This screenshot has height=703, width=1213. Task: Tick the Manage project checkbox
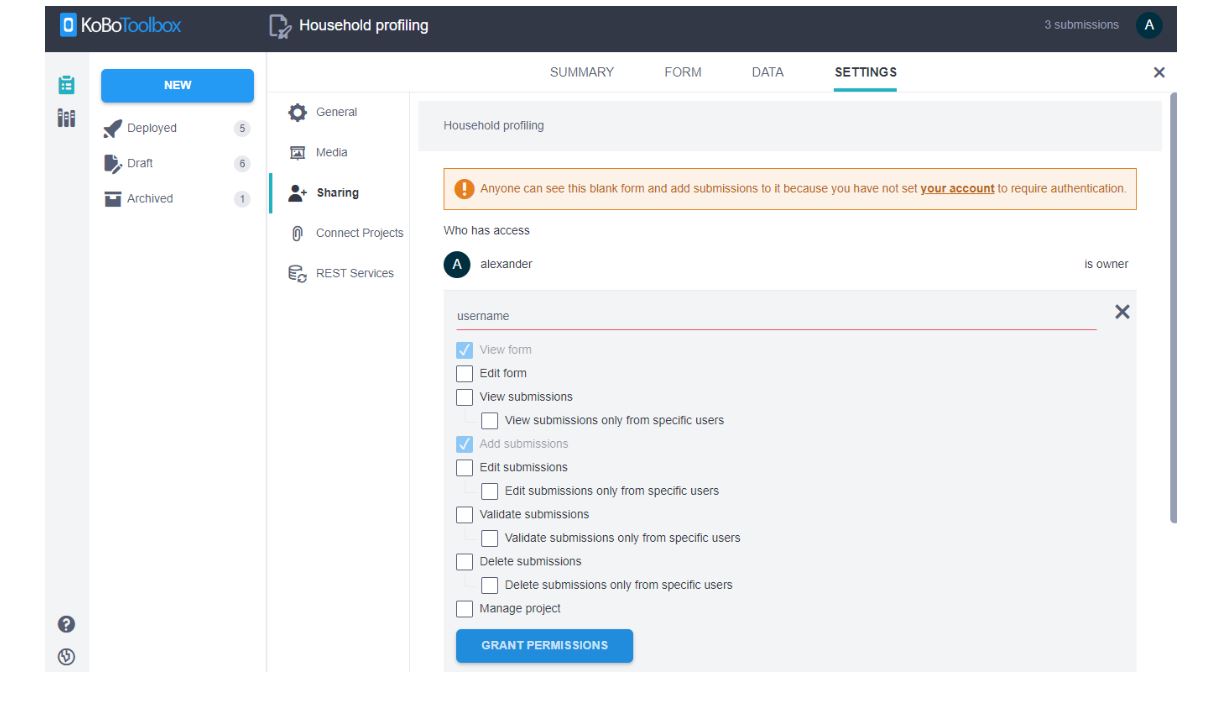[465, 609]
